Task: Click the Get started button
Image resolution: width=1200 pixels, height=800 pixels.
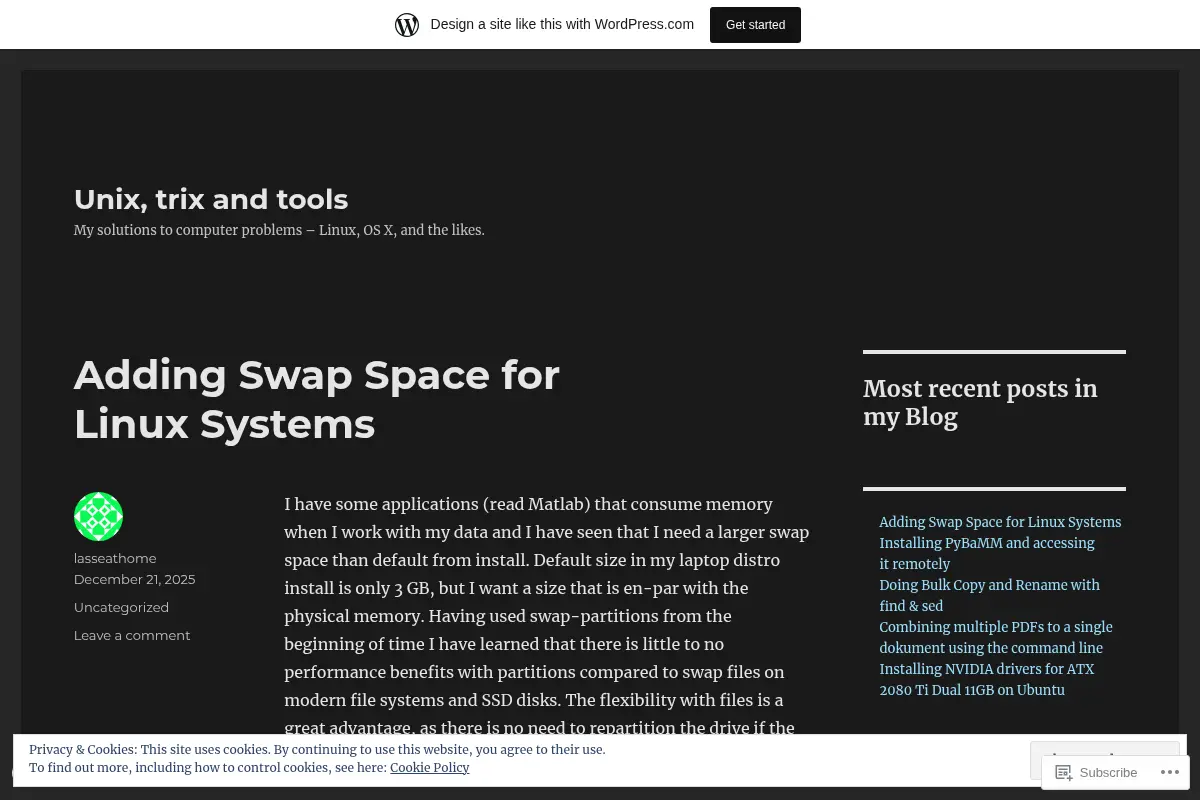Action: [755, 24]
